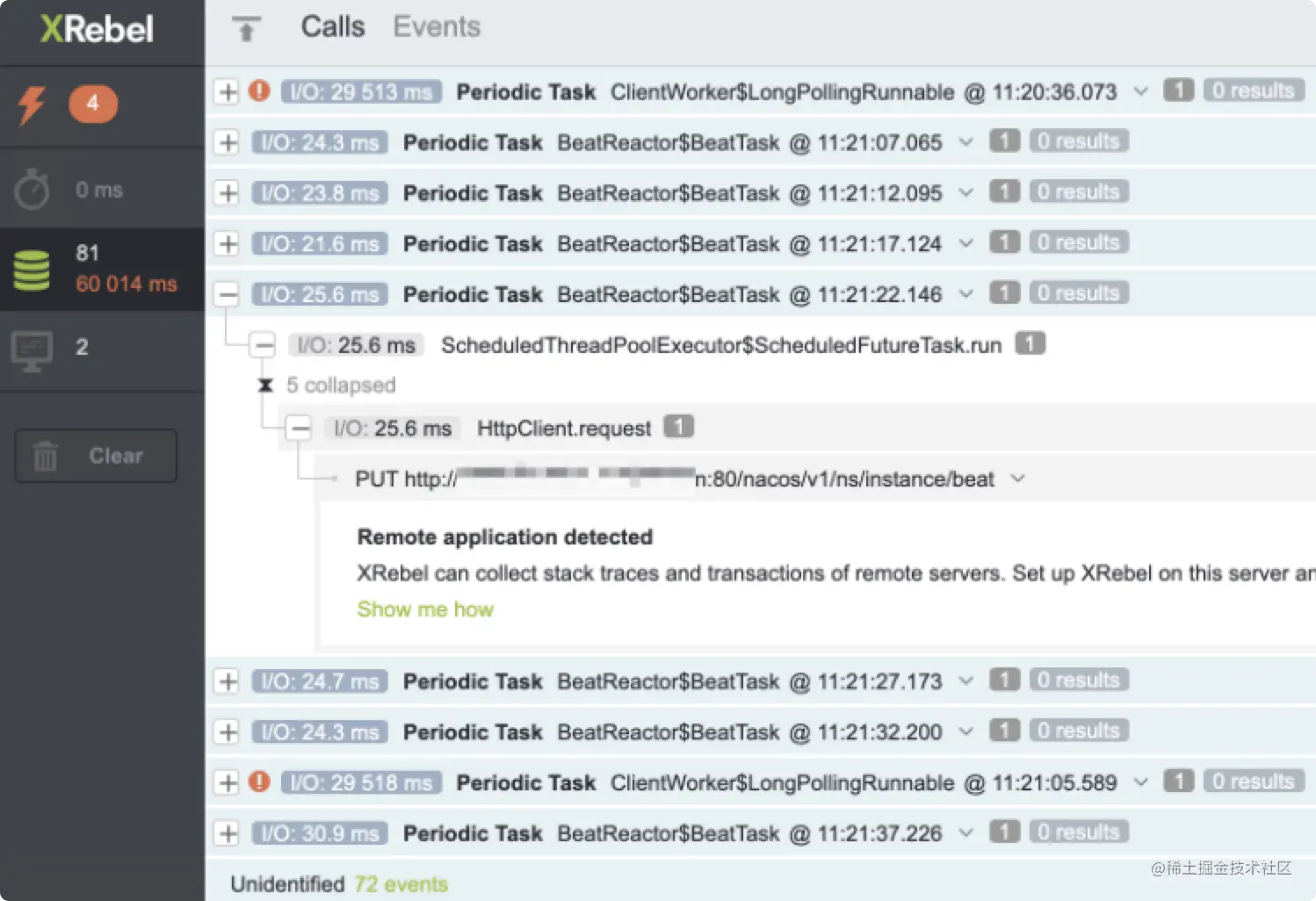Open dropdown chevron after 11:21:22.146
The width and height of the screenshot is (1316, 901).
tap(965, 294)
